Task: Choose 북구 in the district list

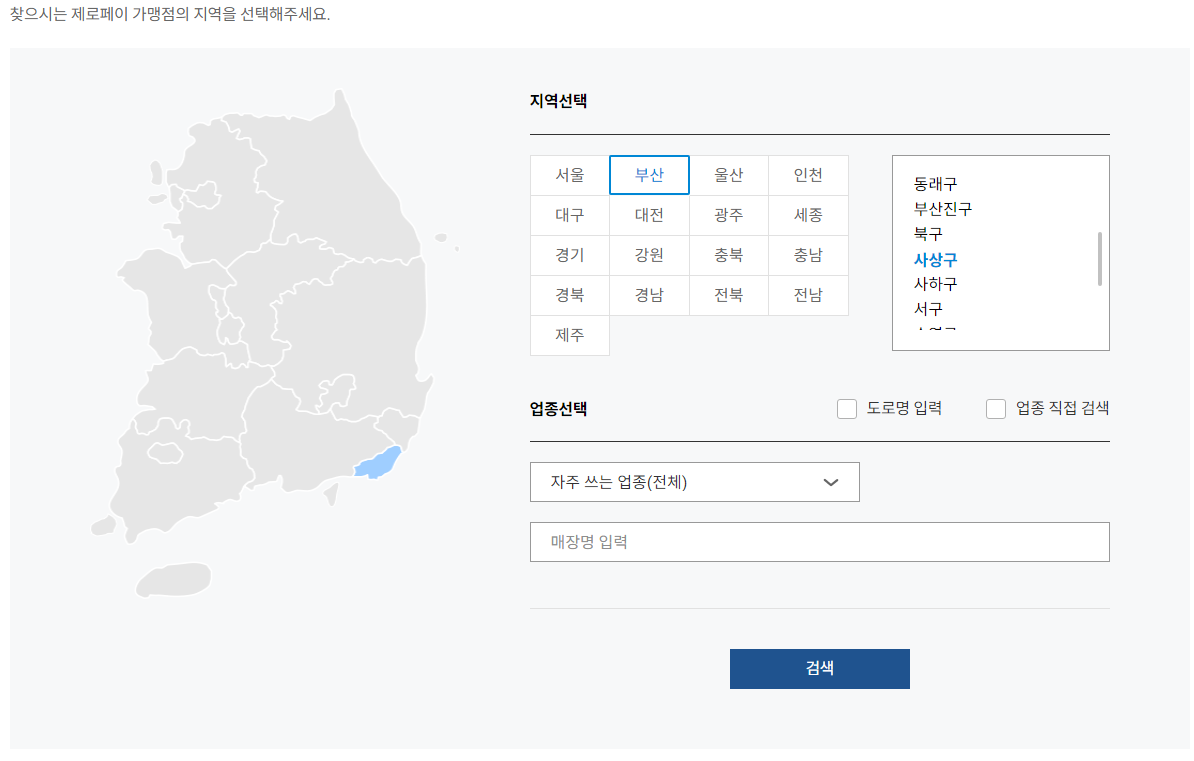Action: [x=927, y=234]
